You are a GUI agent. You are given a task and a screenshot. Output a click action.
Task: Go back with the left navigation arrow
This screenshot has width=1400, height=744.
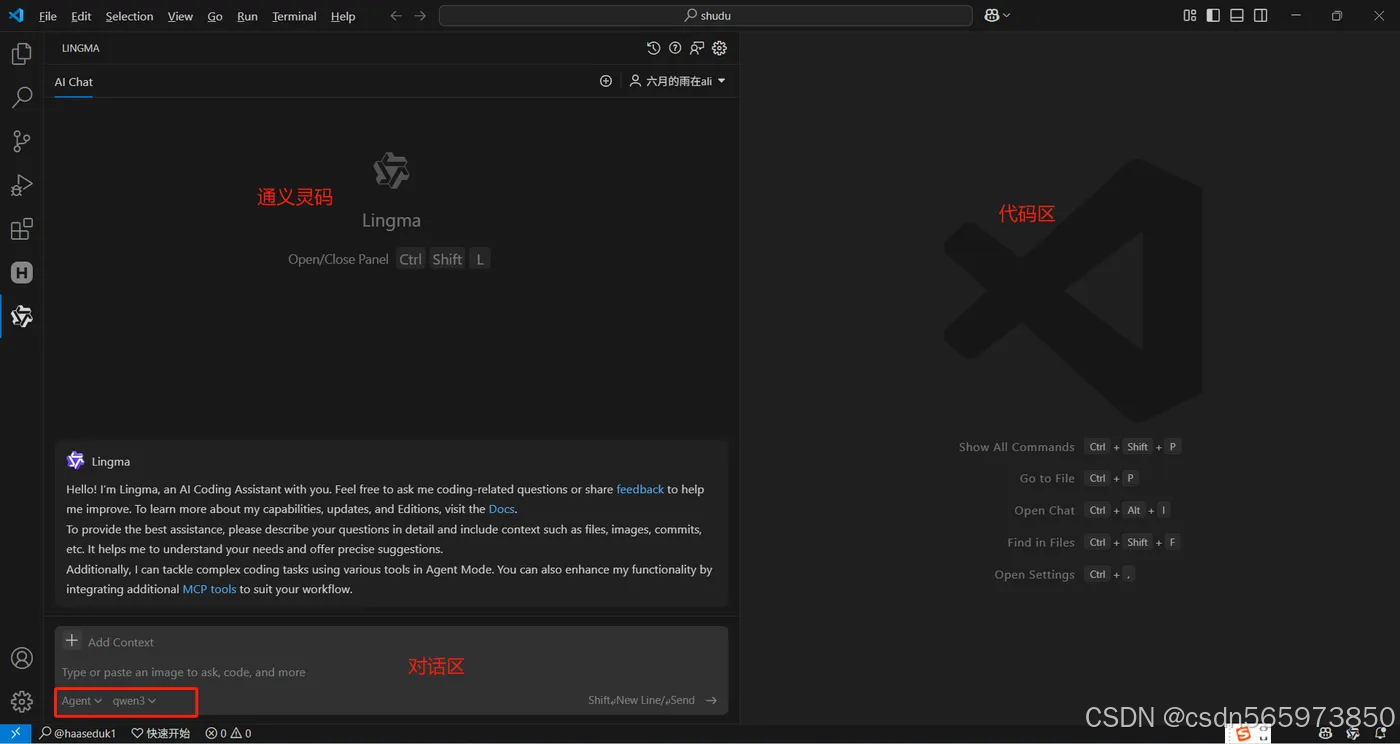point(396,16)
